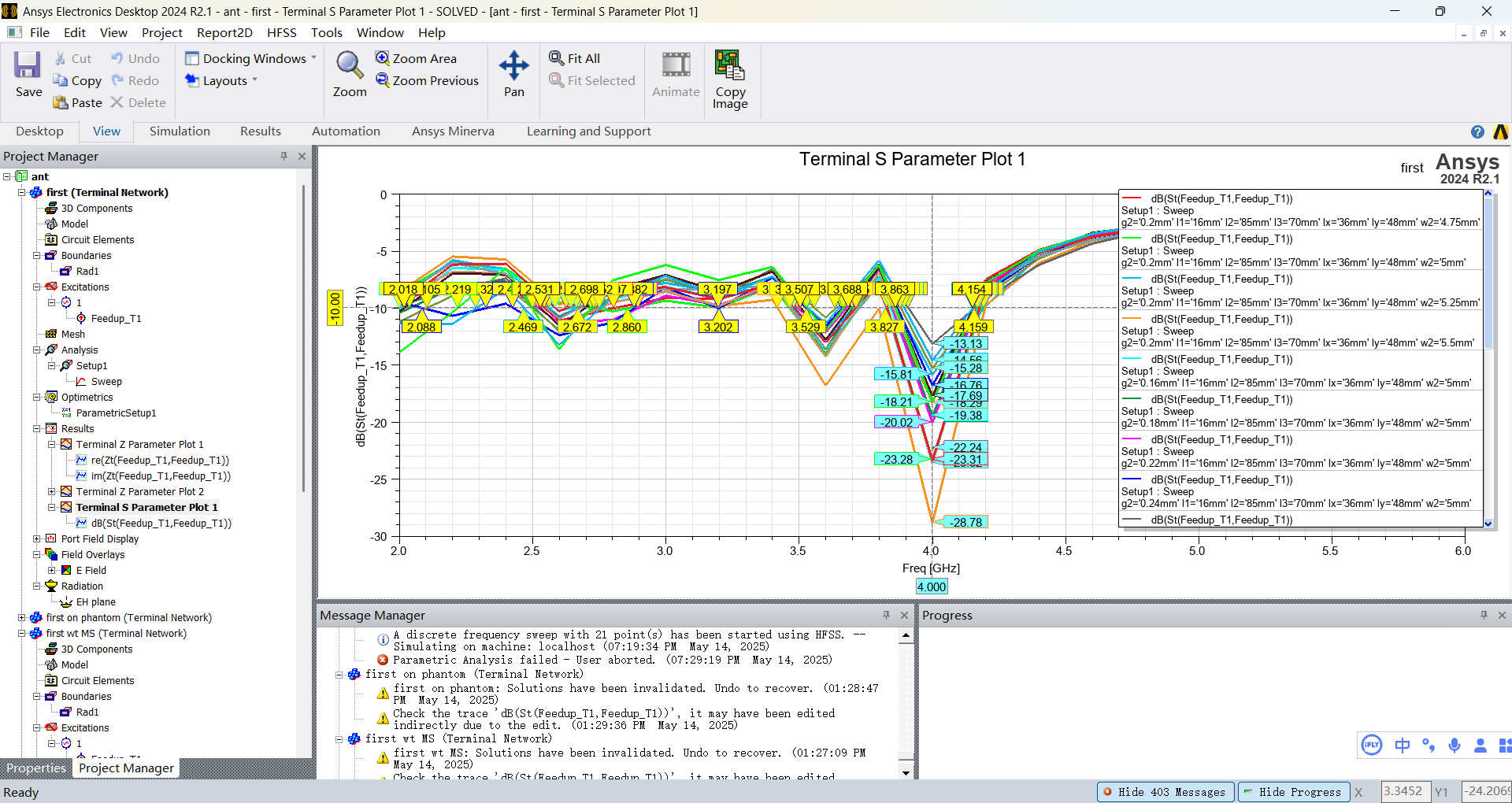Close the Project Manager panel

pyautogui.click(x=302, y=157)
